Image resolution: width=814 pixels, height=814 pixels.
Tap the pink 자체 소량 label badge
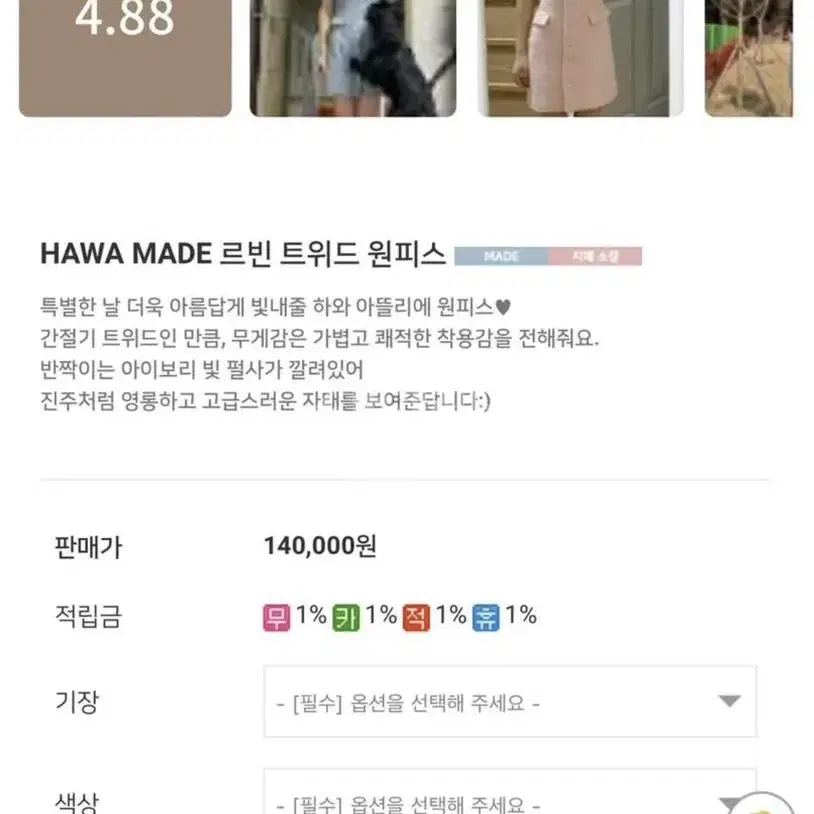pos(595,256)
